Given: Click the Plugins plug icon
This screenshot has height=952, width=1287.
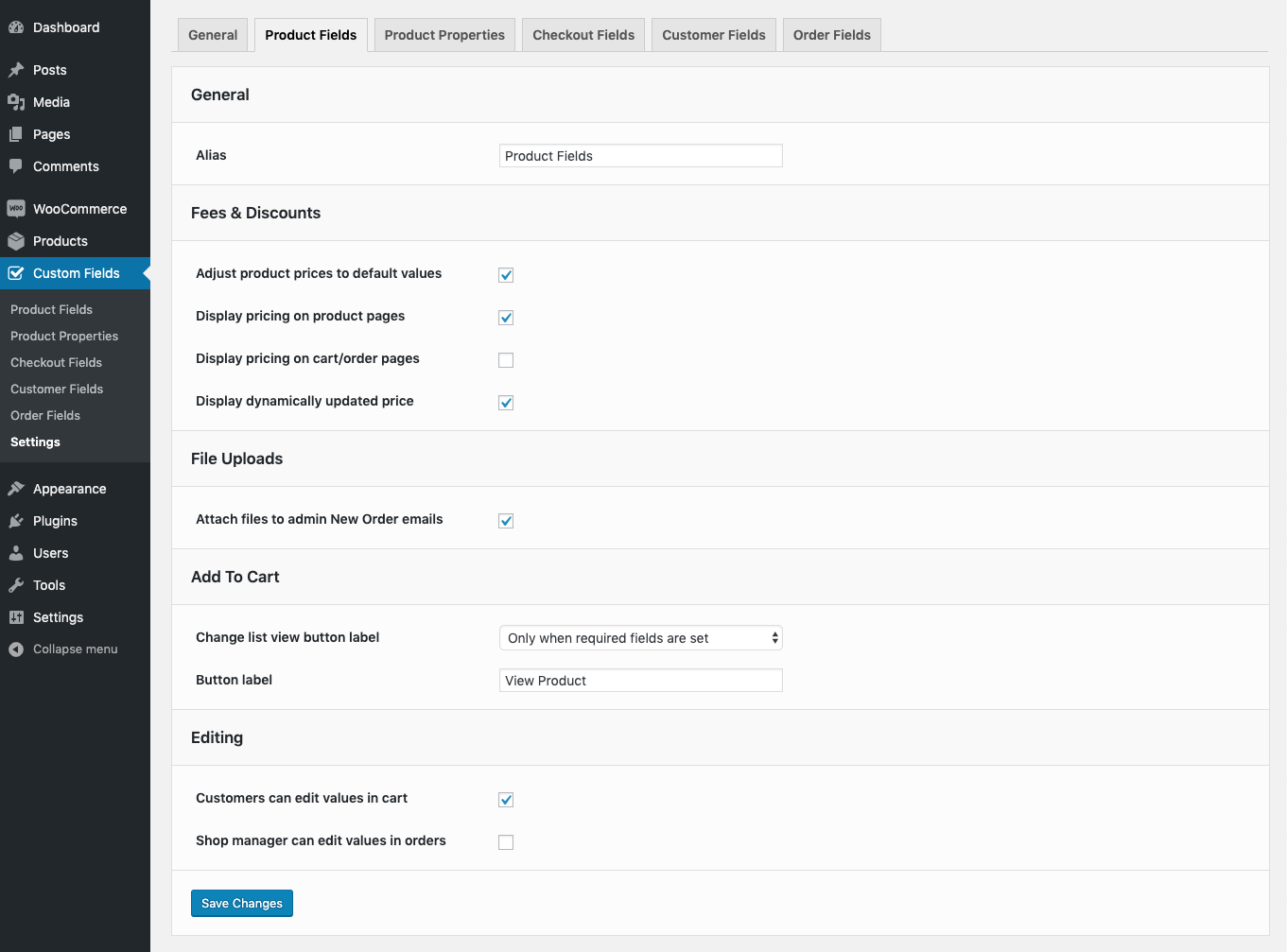Looking at the screenshot, I should coord(16,521).
